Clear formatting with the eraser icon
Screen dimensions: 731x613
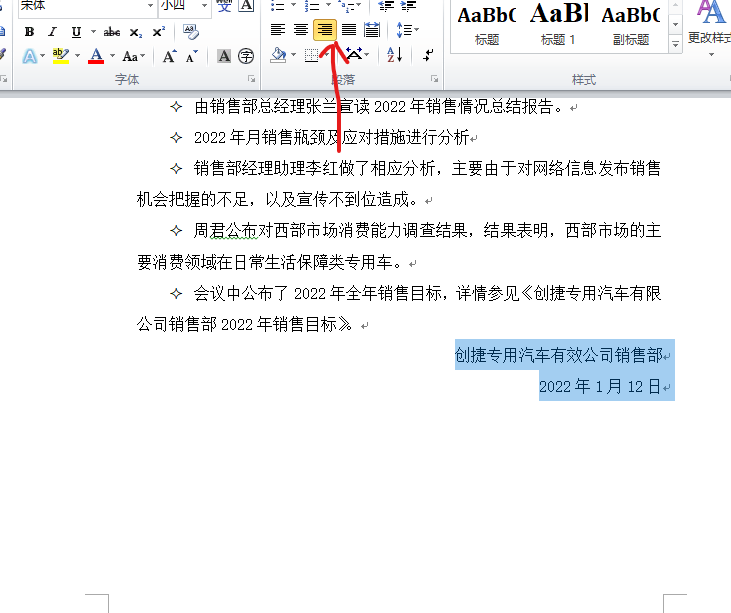[191, 32]
